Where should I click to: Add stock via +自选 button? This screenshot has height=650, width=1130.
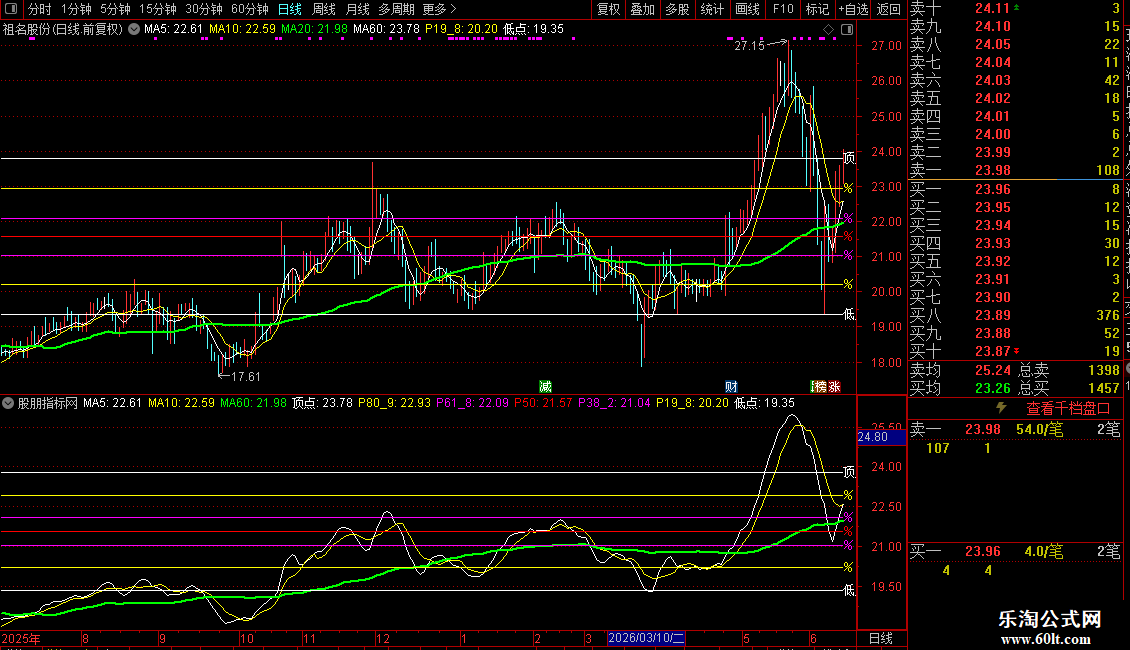click(853, 9)
